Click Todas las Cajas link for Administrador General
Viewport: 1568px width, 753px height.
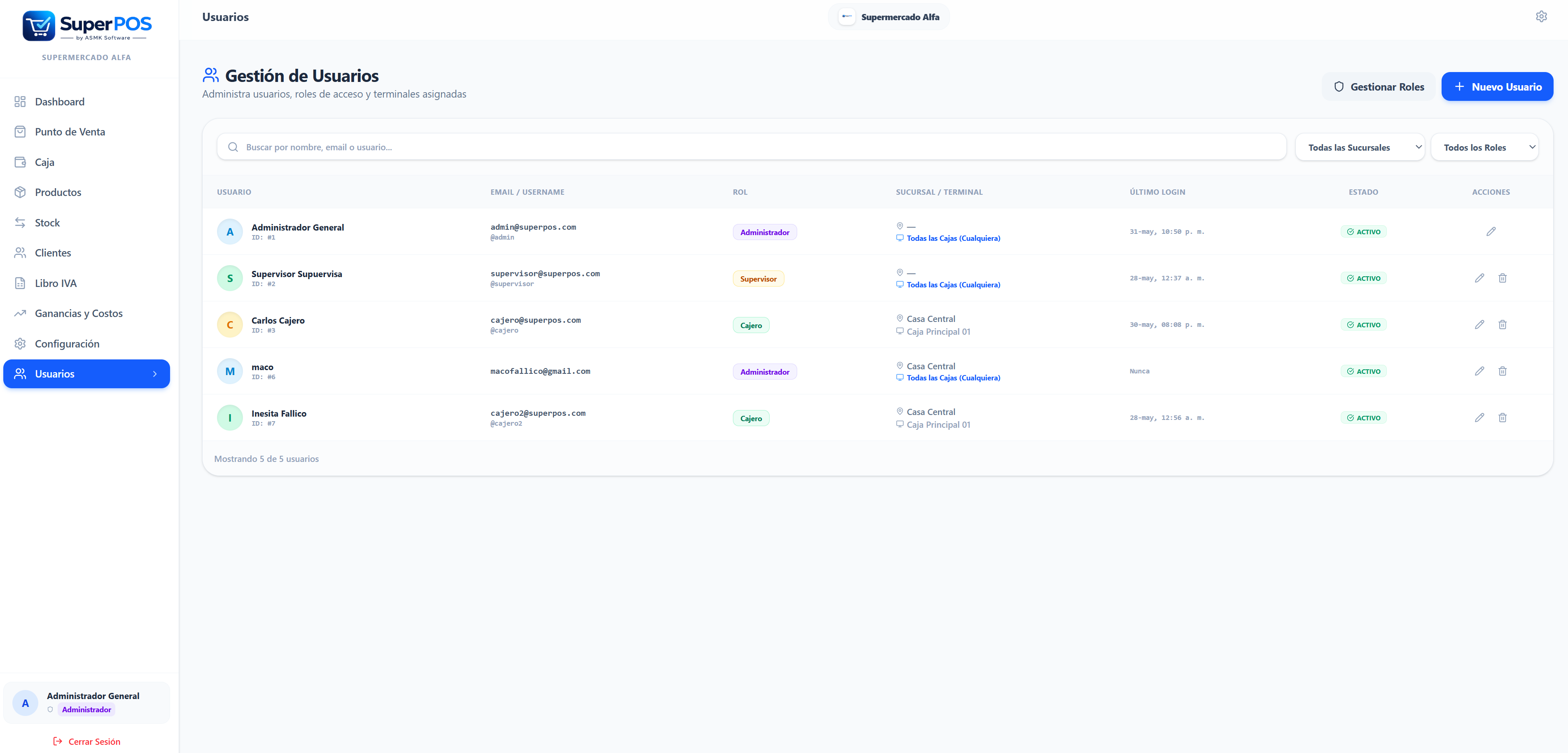(x=953, y=238)
